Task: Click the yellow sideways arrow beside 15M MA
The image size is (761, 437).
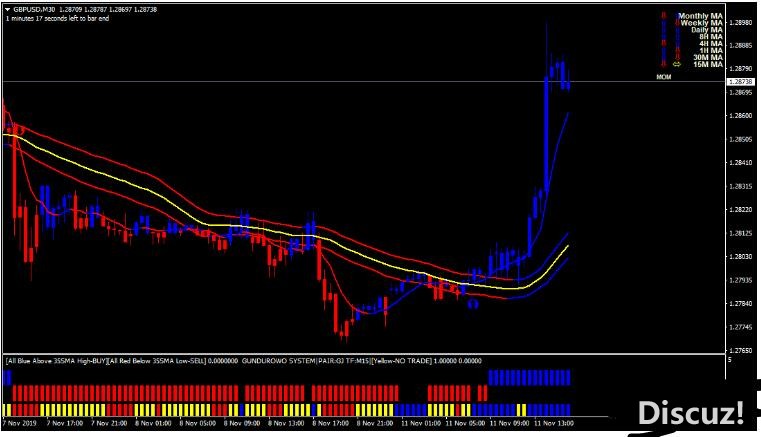Action: [677, 64]
